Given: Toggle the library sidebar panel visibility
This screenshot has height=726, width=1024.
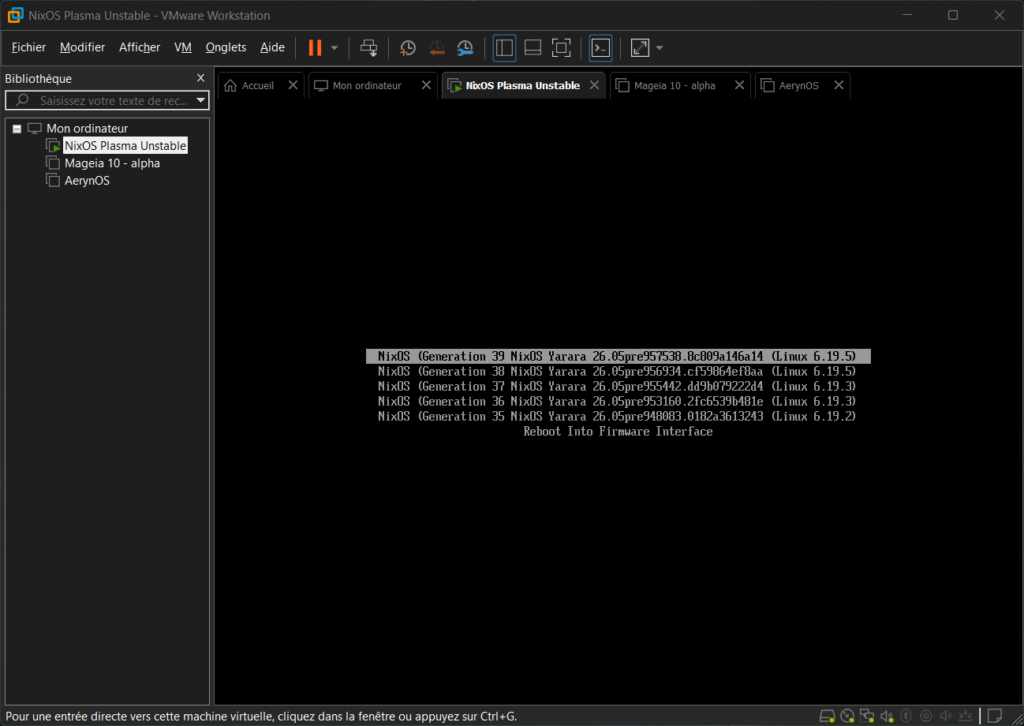Looking at the screenshot, I should click(504, 47).
